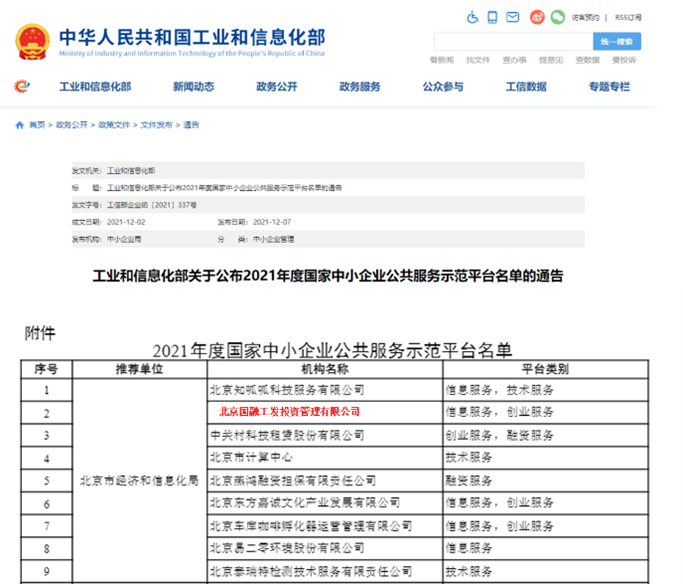Image resolution: width=683 pixels, height=584 pixels.
Task: Open 政务公开 navigation menu
Action: click(277, 87)
